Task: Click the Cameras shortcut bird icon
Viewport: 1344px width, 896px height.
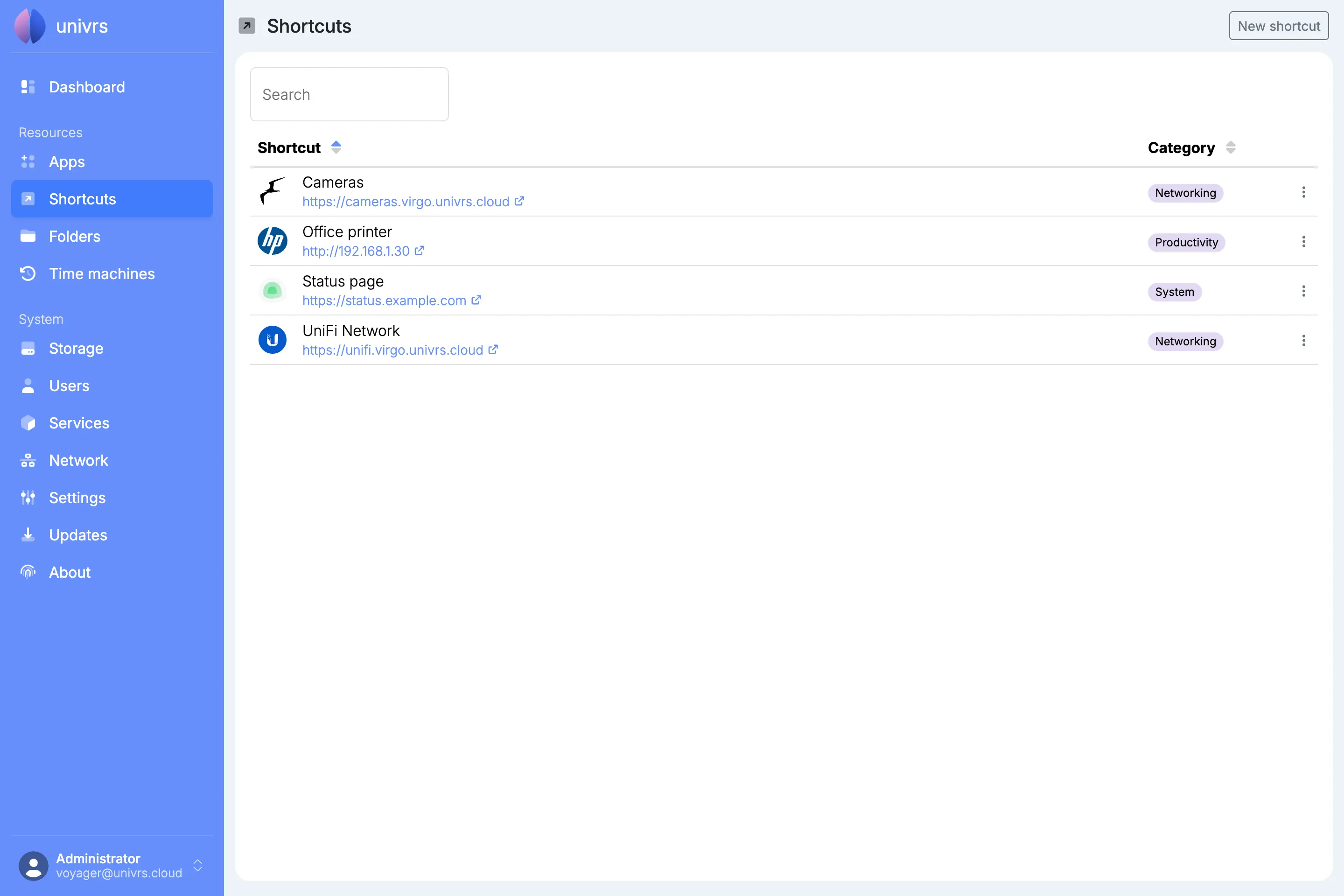Action: pos(273,191)
